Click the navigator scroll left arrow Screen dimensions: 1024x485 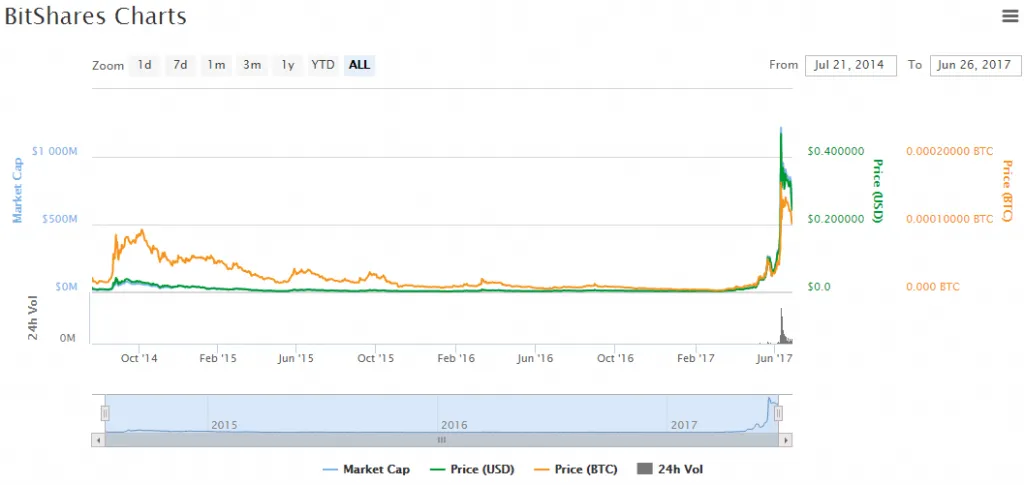(98, 440)
